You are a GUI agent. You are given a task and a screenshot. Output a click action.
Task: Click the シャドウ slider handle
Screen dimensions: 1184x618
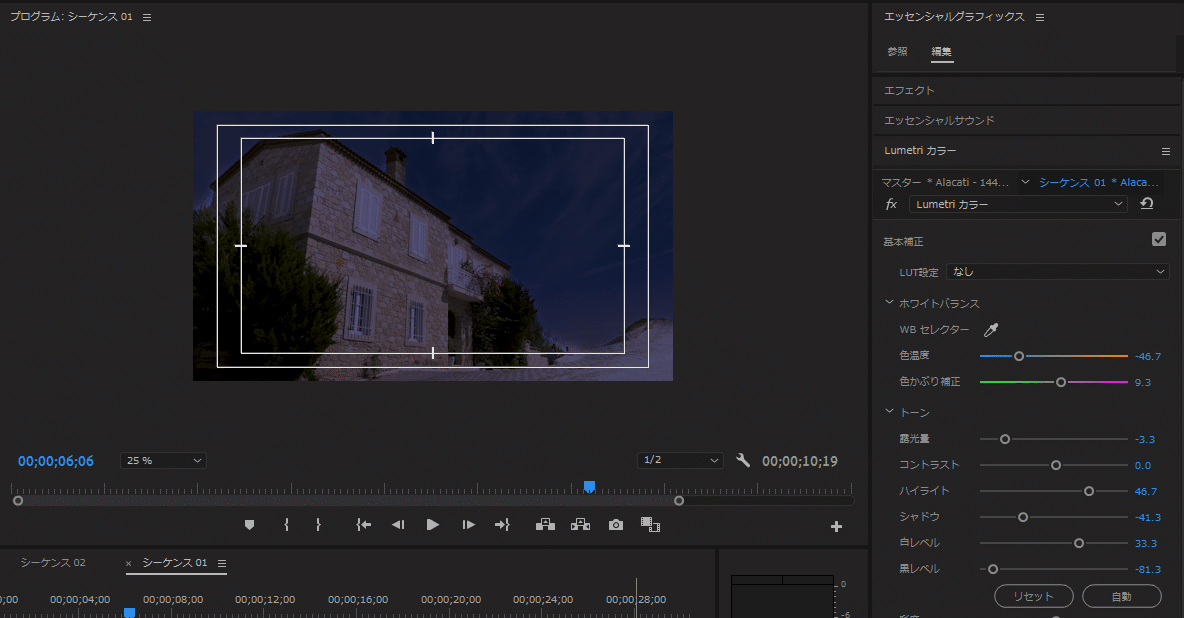1023,518
